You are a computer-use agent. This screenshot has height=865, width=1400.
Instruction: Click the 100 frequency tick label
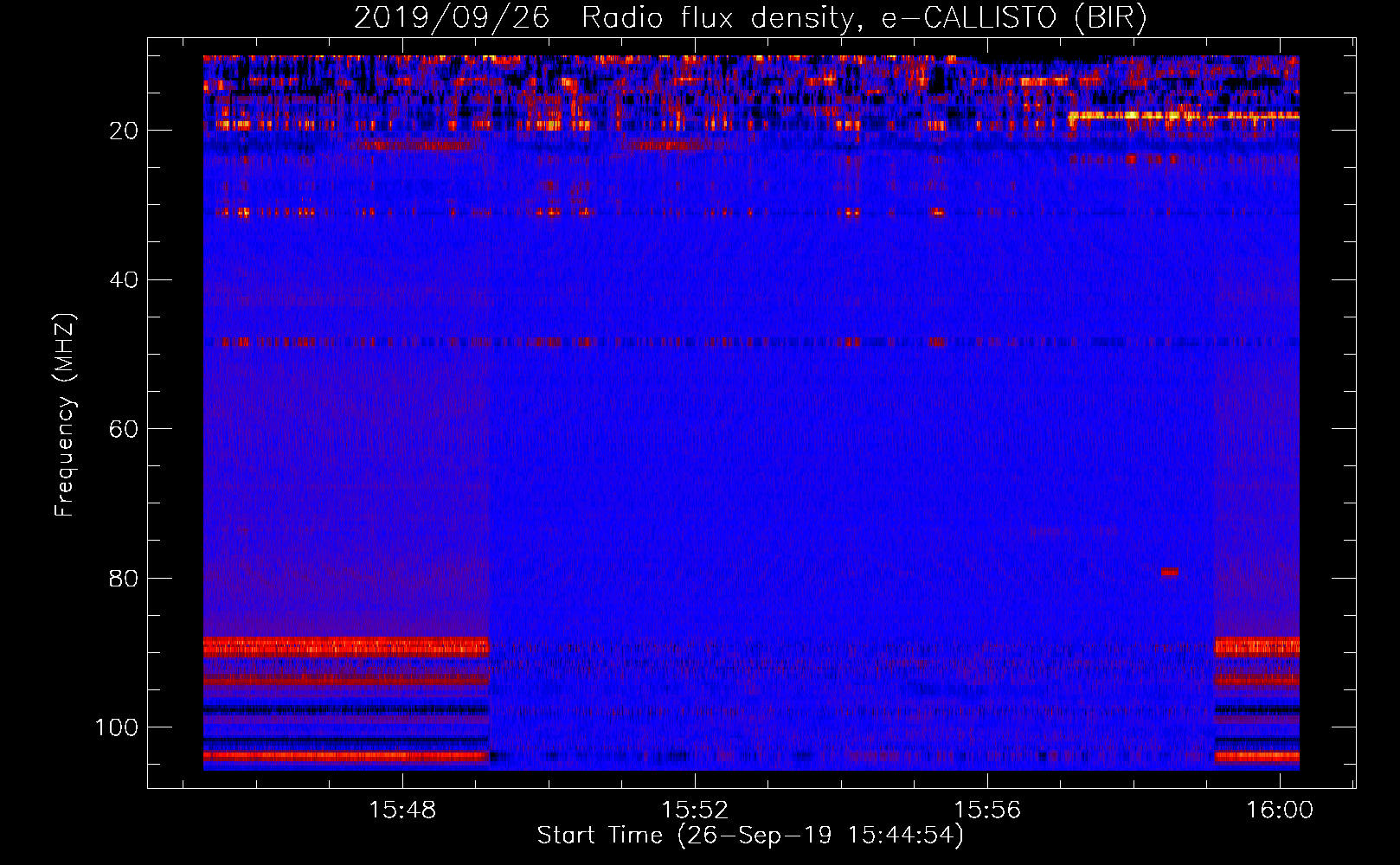point(118,727)
